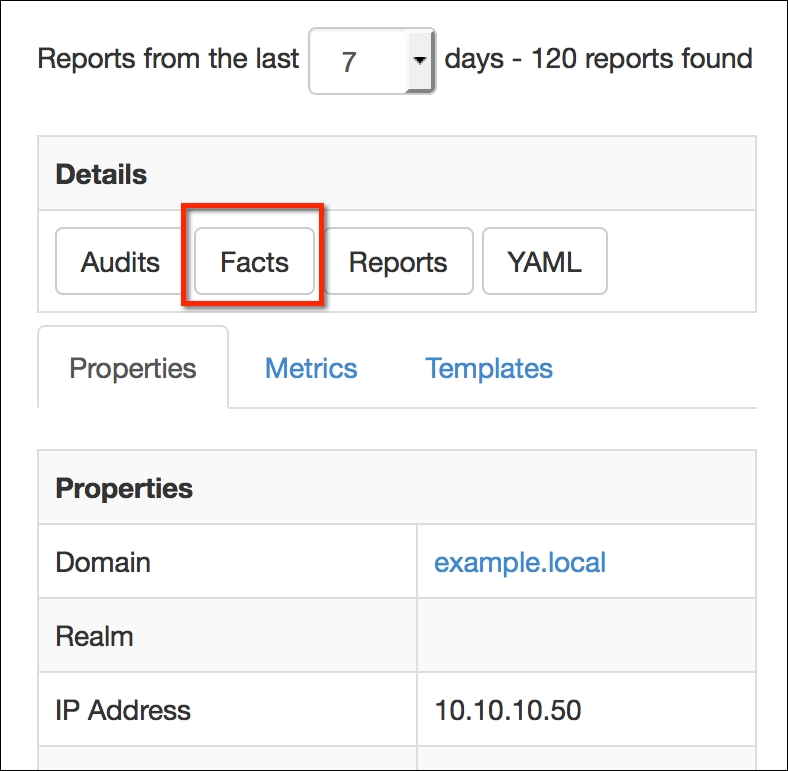Click the Reports button
The width and height of the screenshot is (788, 771).
(x=397, y=263)
